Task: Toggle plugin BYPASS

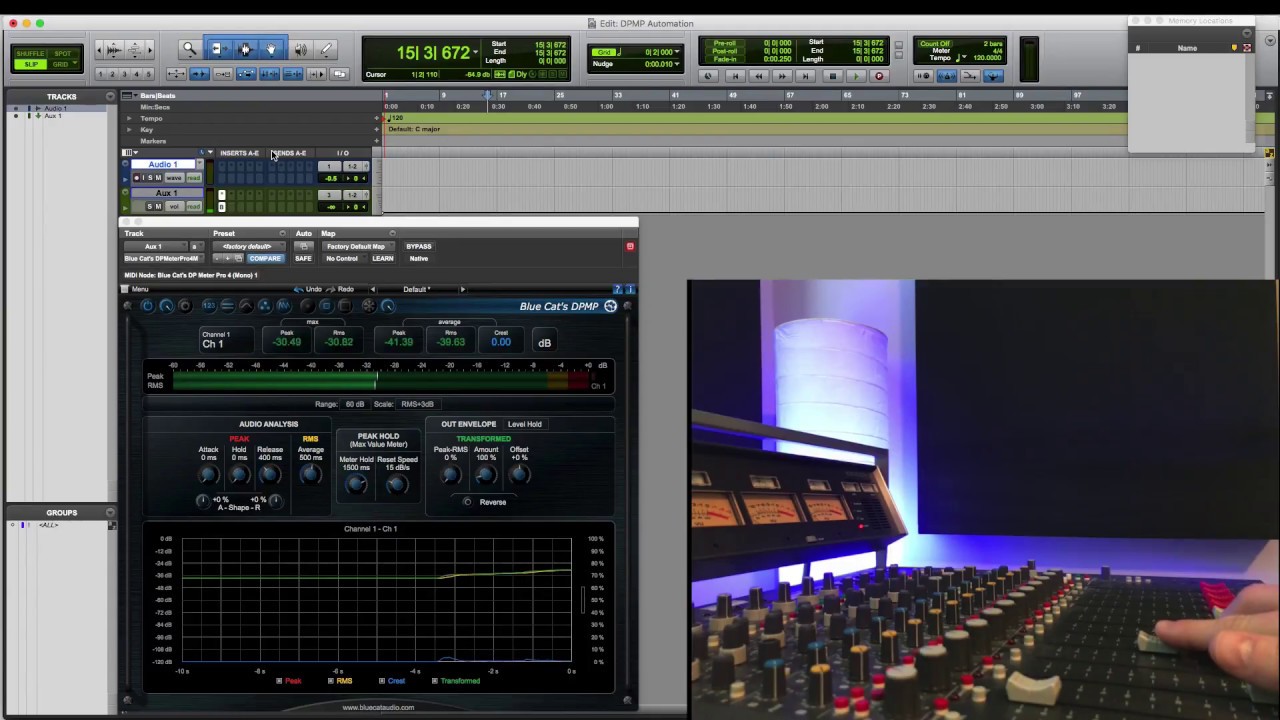Action: point(419,246)
